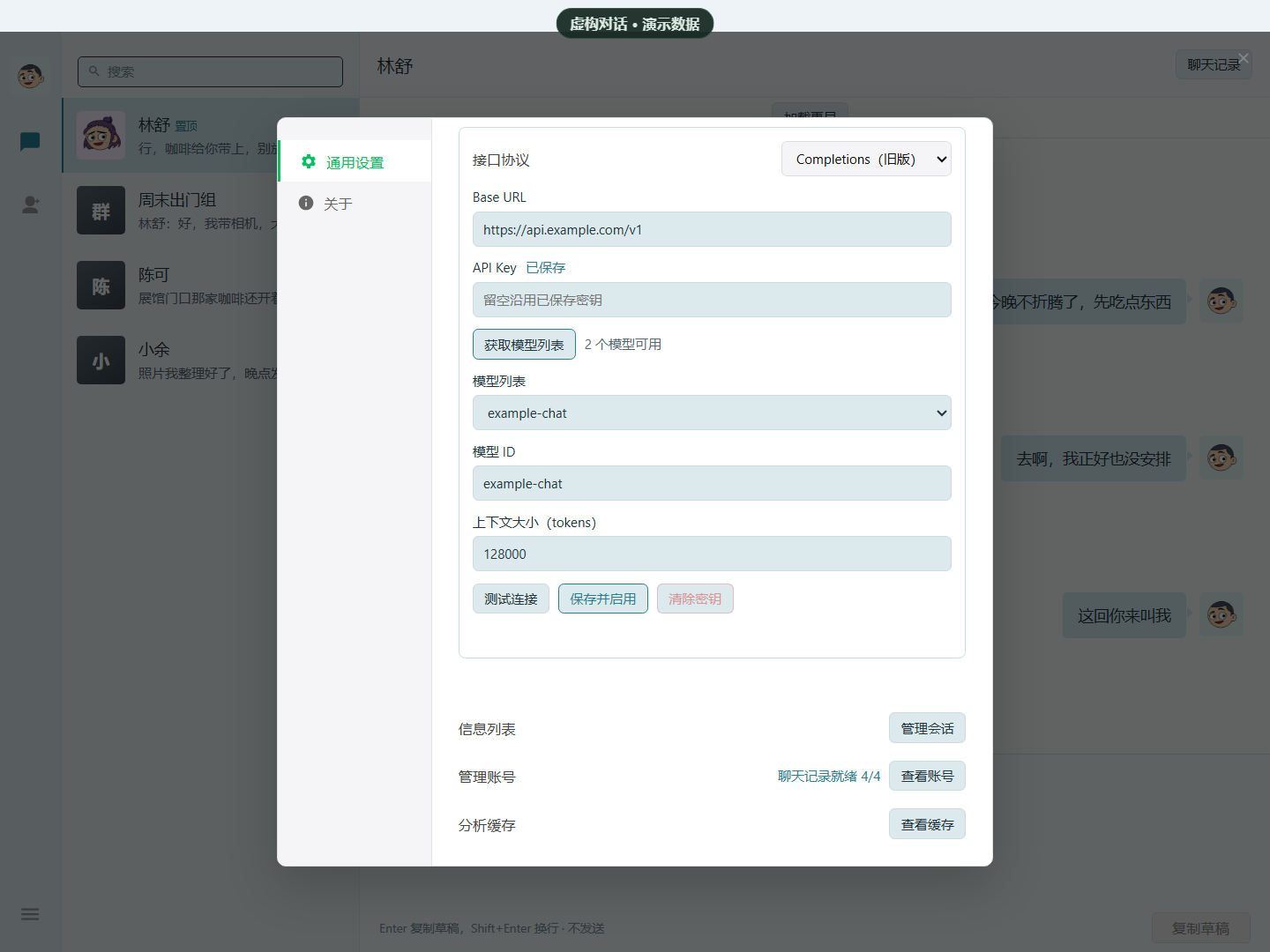1270x952 pixels.
Task: Click the 查看账号 button
Action: tap(927, 776)
